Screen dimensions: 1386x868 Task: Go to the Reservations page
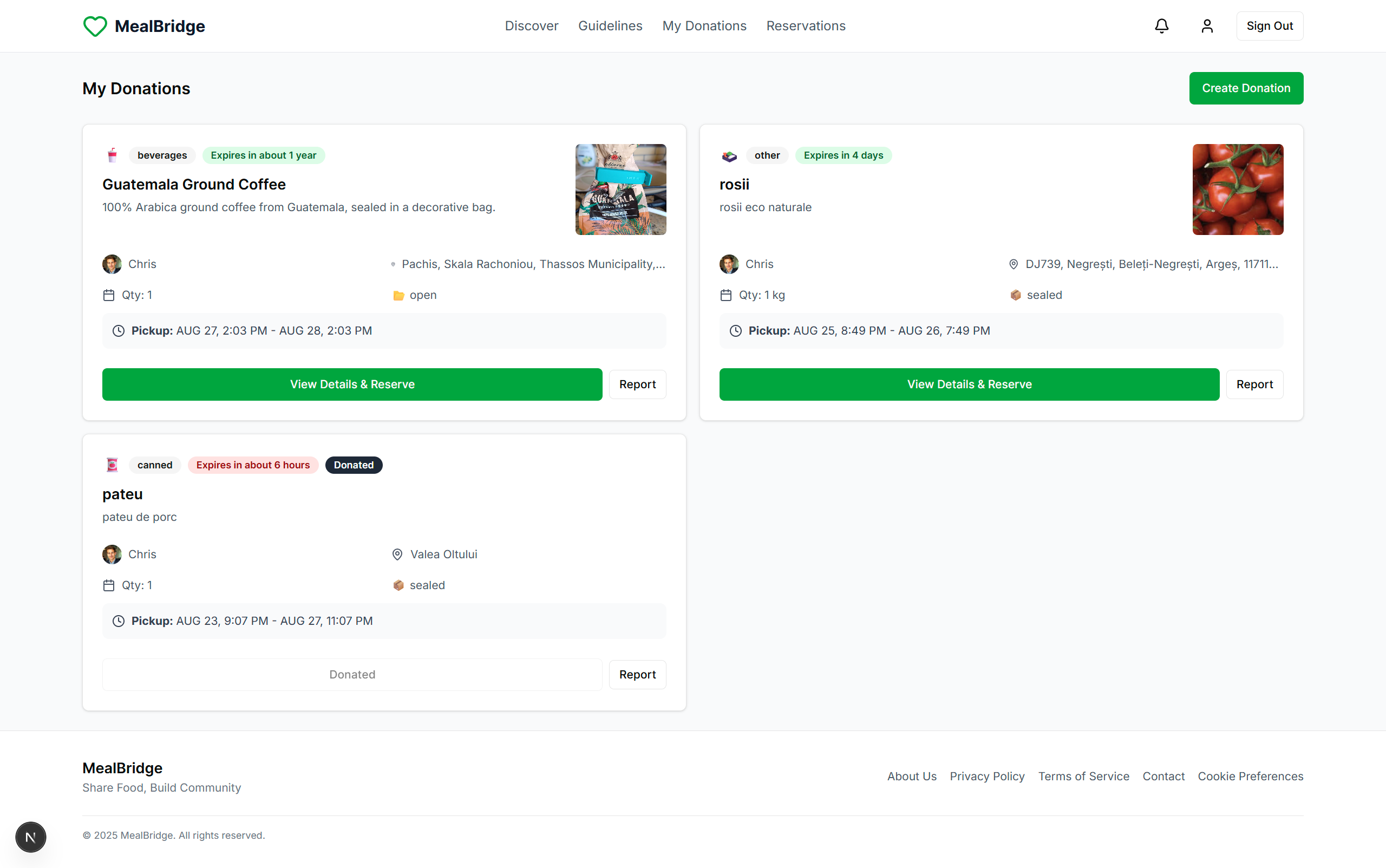pos(805,26)
